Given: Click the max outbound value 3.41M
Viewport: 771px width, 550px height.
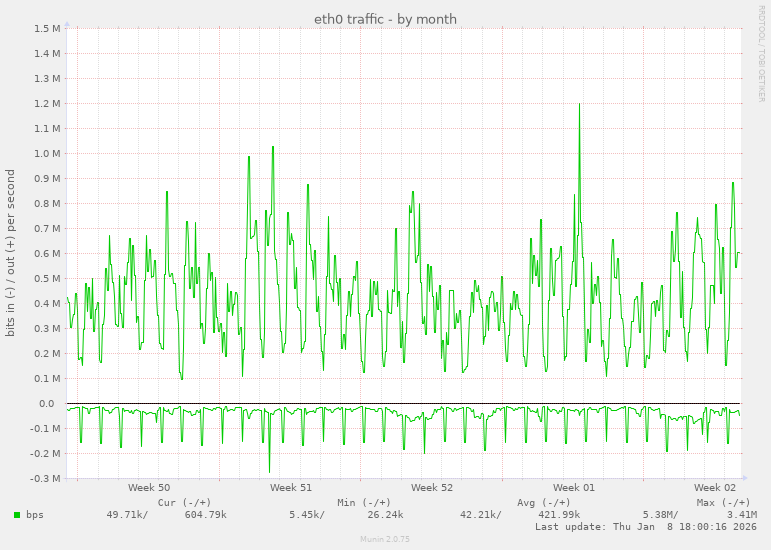Looking at the screenshot, I should [x=741, y=515].
